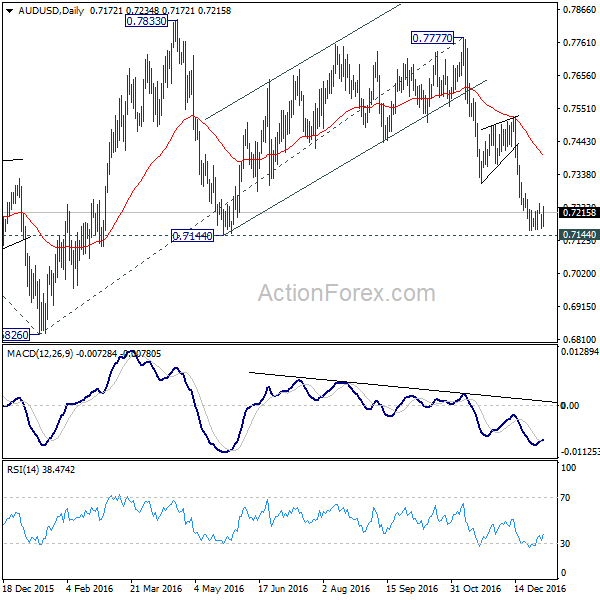Select the 0.77770 price label
This screenshot has width=600, height=600.
click(x=432, y=38)
